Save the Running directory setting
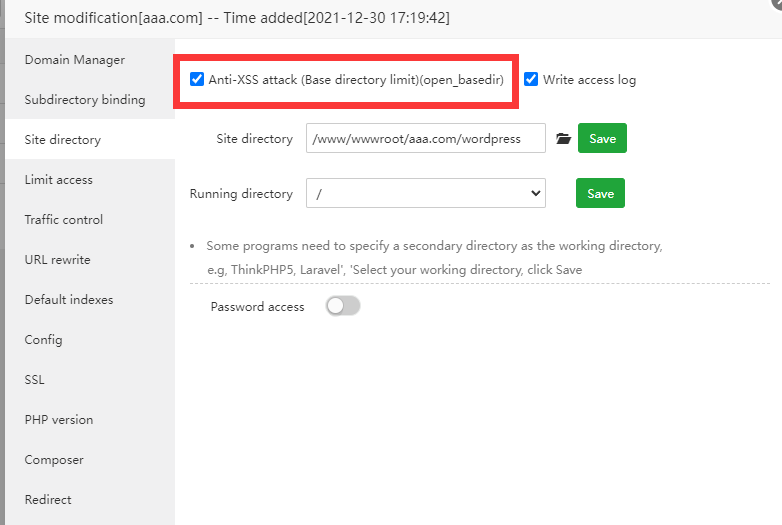The height and width of the screenshot is (525, 782). 600,194
